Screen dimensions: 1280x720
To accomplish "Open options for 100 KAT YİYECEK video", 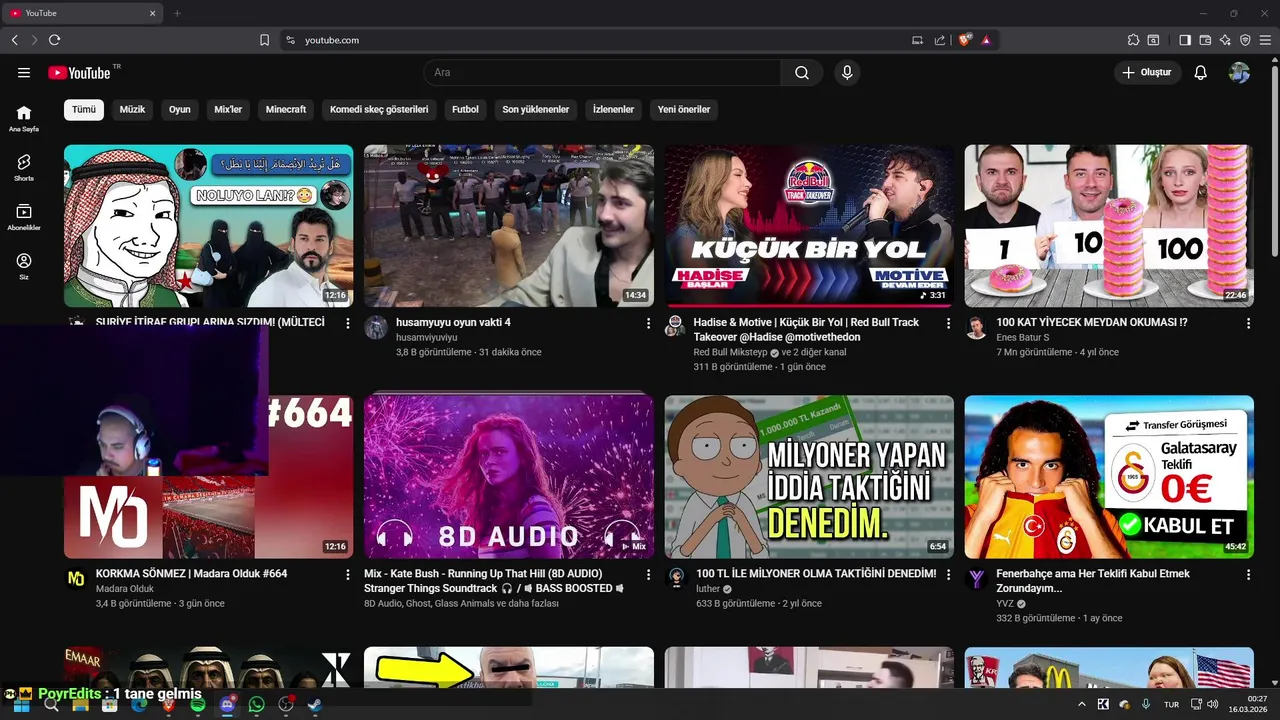I will pyautogui.click(x=1248, y=323).
